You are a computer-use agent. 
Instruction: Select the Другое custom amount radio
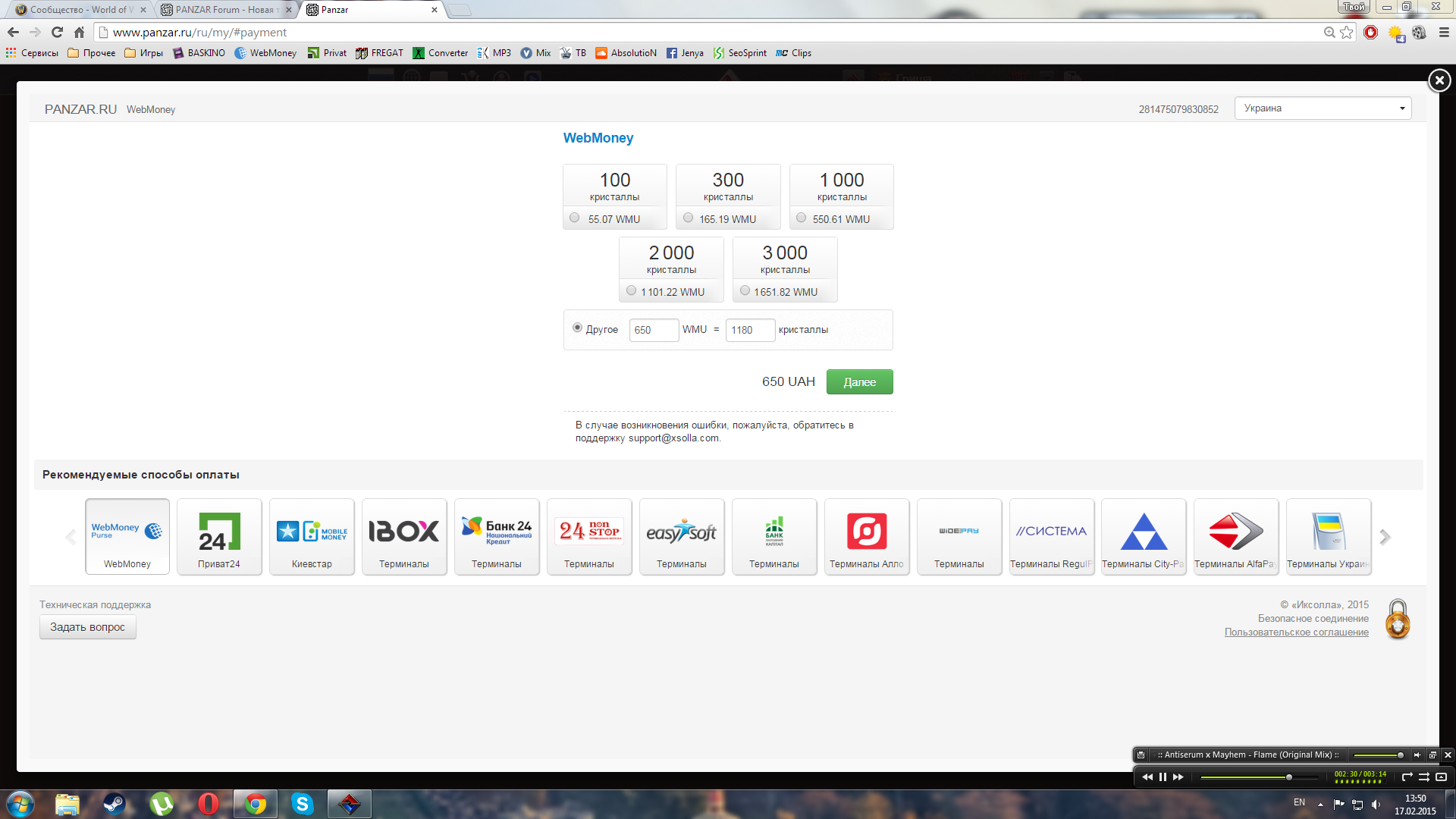[x=578, y=328]
